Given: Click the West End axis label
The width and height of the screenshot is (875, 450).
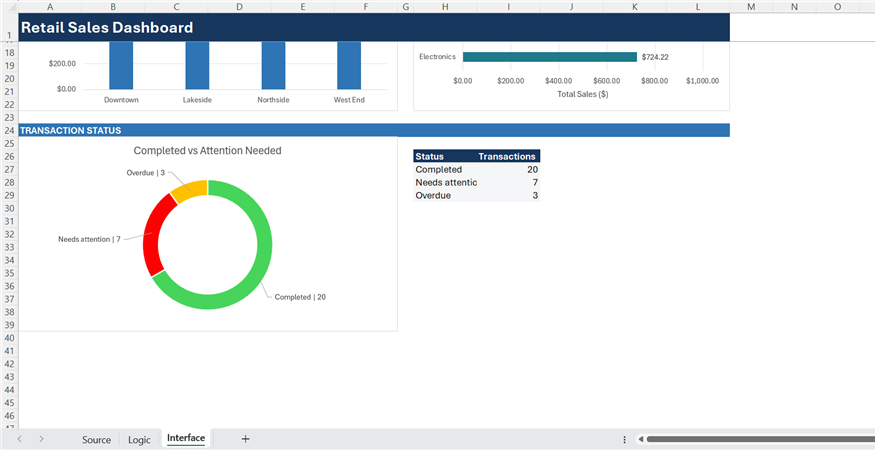Looking at the screenshot, I should click(x=349, y=100).
